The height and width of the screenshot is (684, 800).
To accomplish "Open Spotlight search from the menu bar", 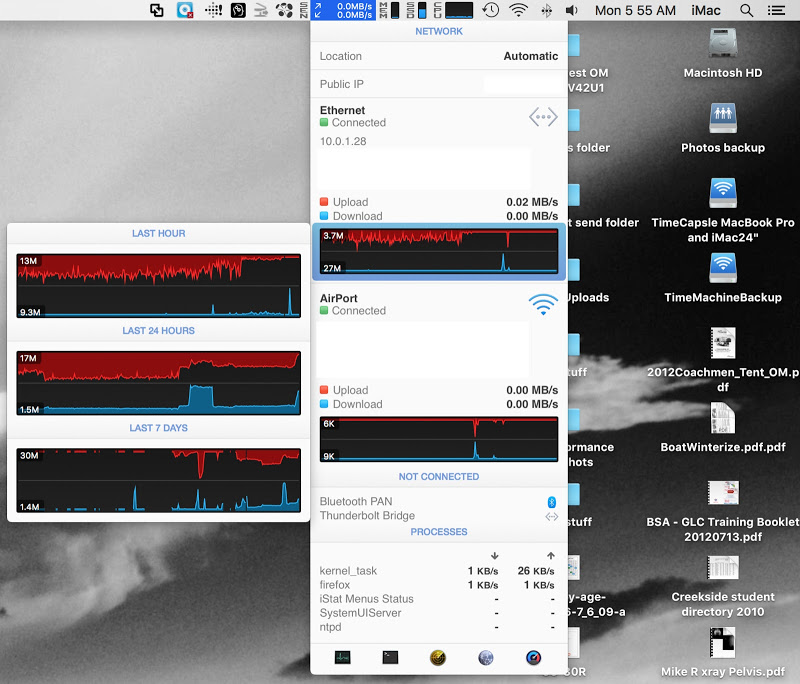I will pos(746,12).
